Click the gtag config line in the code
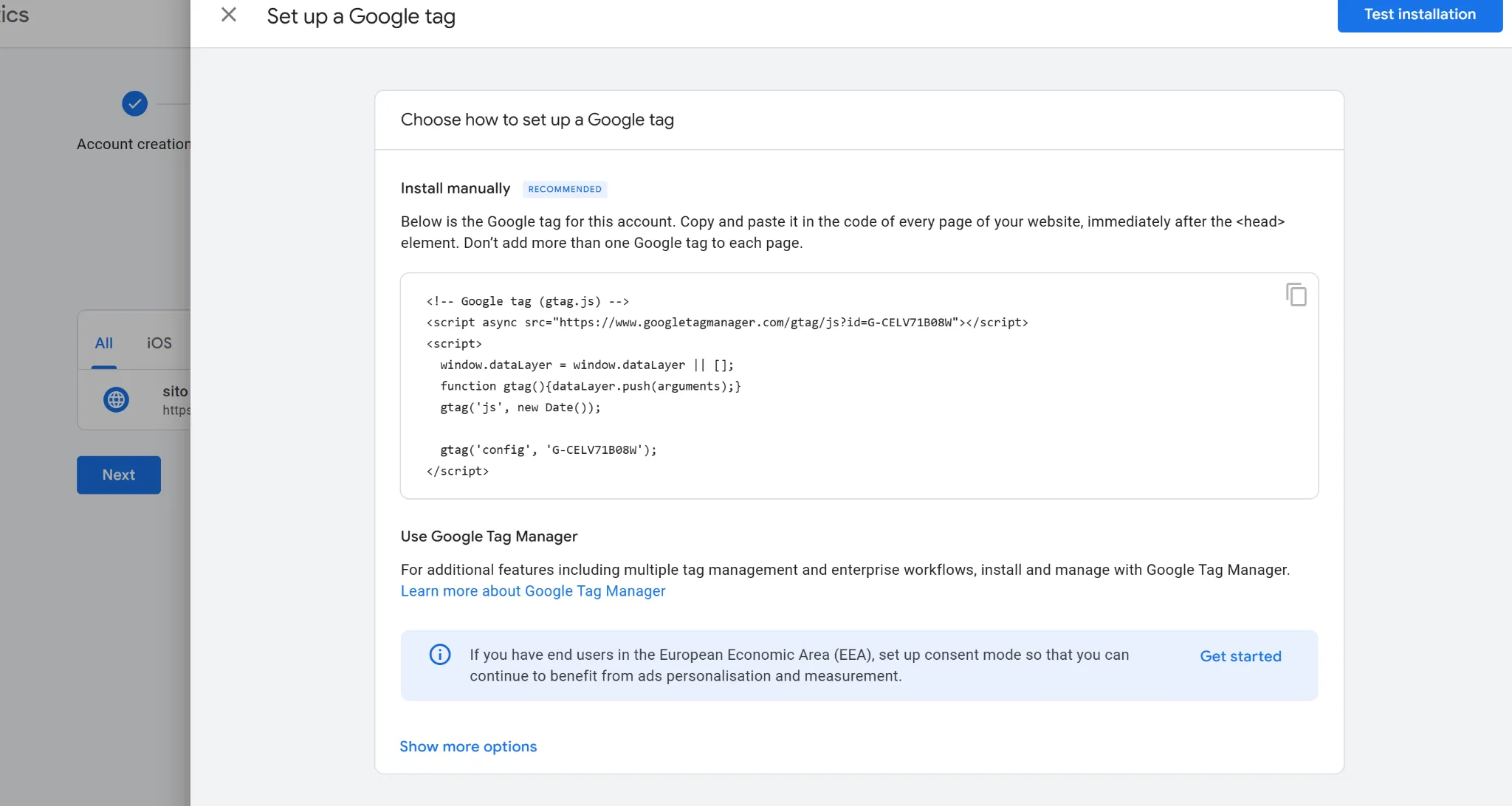1512x806 pixels. coord(548,449)
